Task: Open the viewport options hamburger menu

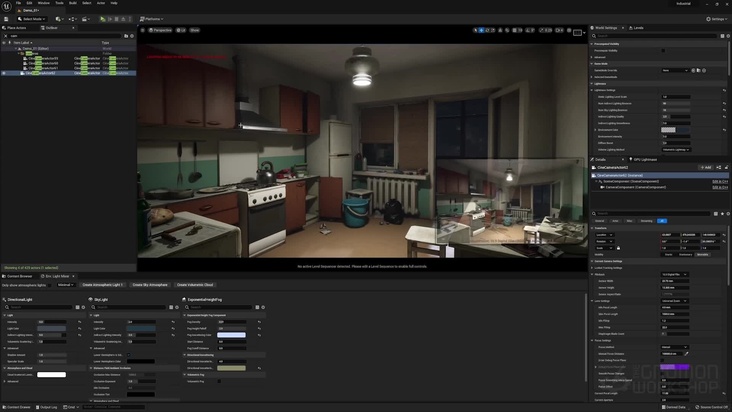Action: coord(143,30)
